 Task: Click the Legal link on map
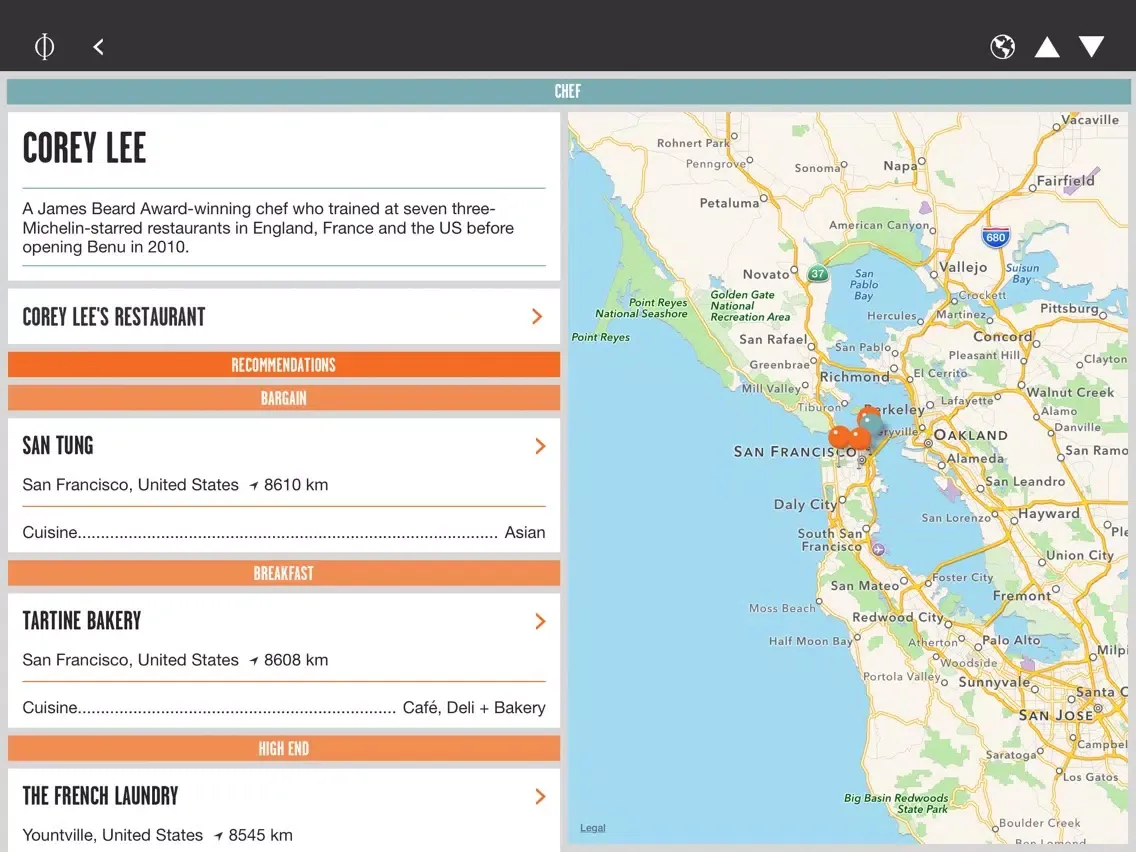(593, 828)
